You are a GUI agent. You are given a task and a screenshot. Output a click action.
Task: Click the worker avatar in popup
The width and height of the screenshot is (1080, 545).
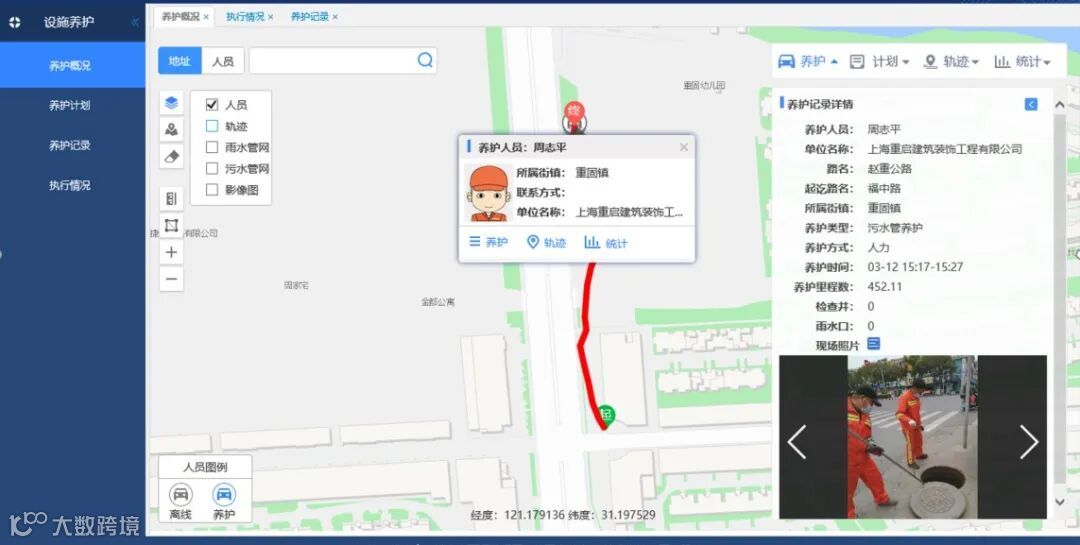(488, 194)
